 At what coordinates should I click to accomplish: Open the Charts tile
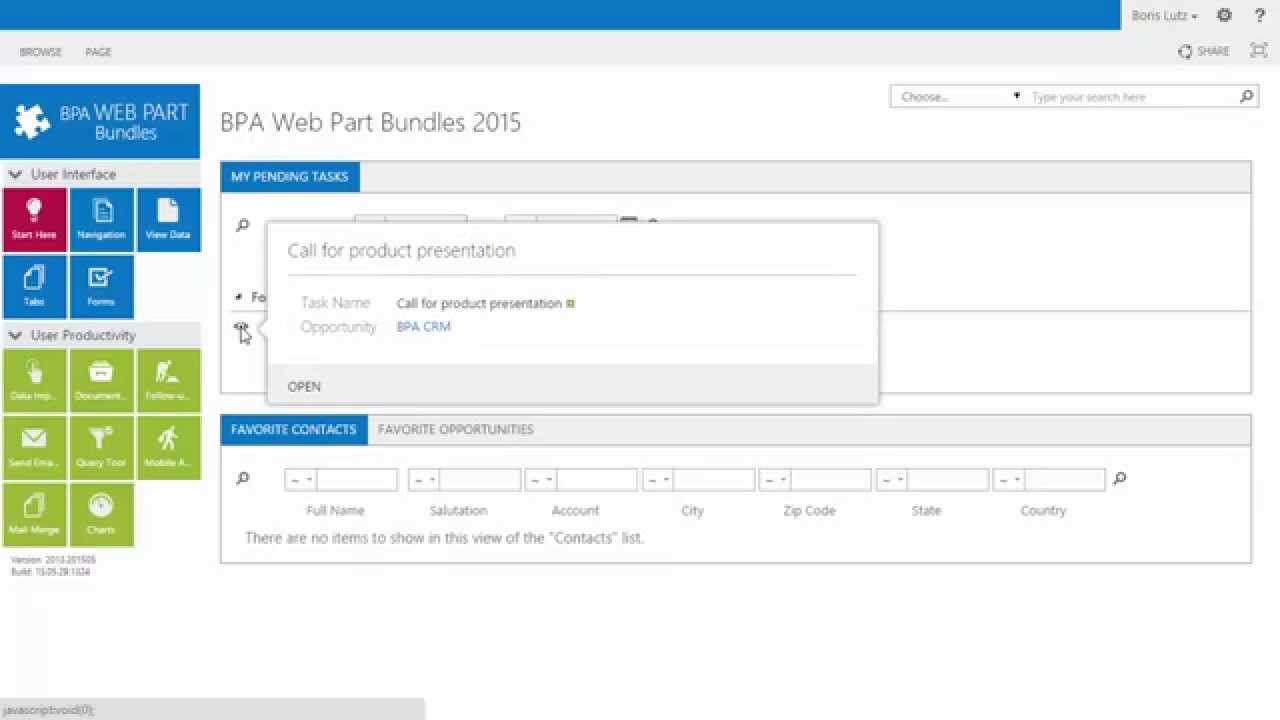pos(101,515)
